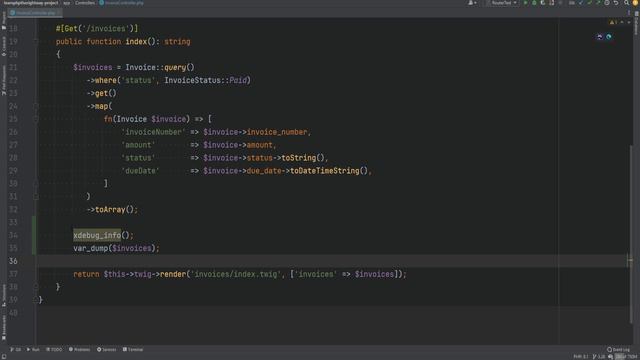640x360 pixels.
Task: Open the Problems tool window tab
Action: (79, 349)
